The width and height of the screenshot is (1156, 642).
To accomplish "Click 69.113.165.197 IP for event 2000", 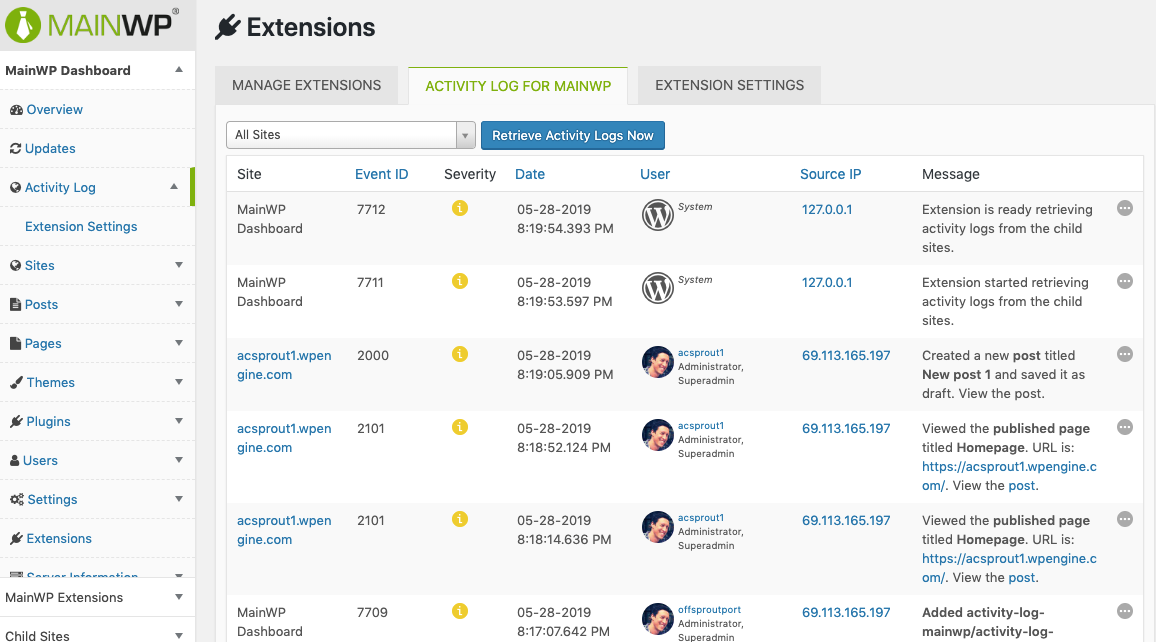I will click(846, 355).
